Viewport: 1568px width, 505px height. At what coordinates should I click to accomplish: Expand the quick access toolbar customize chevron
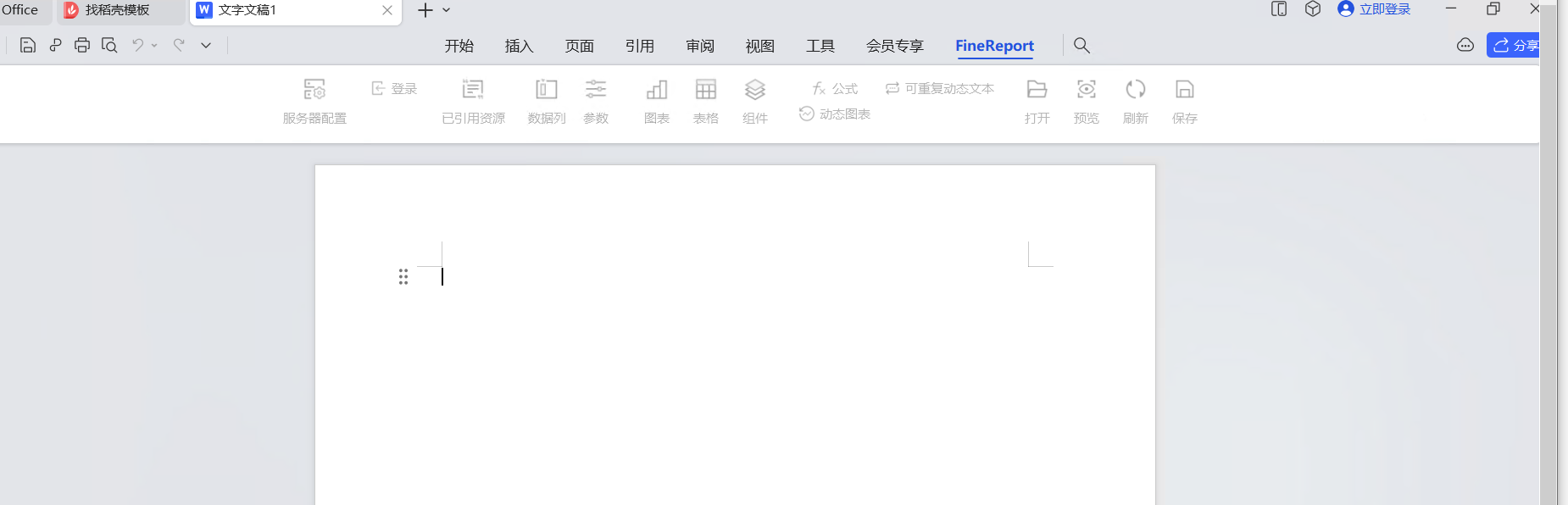click(206, 46)
